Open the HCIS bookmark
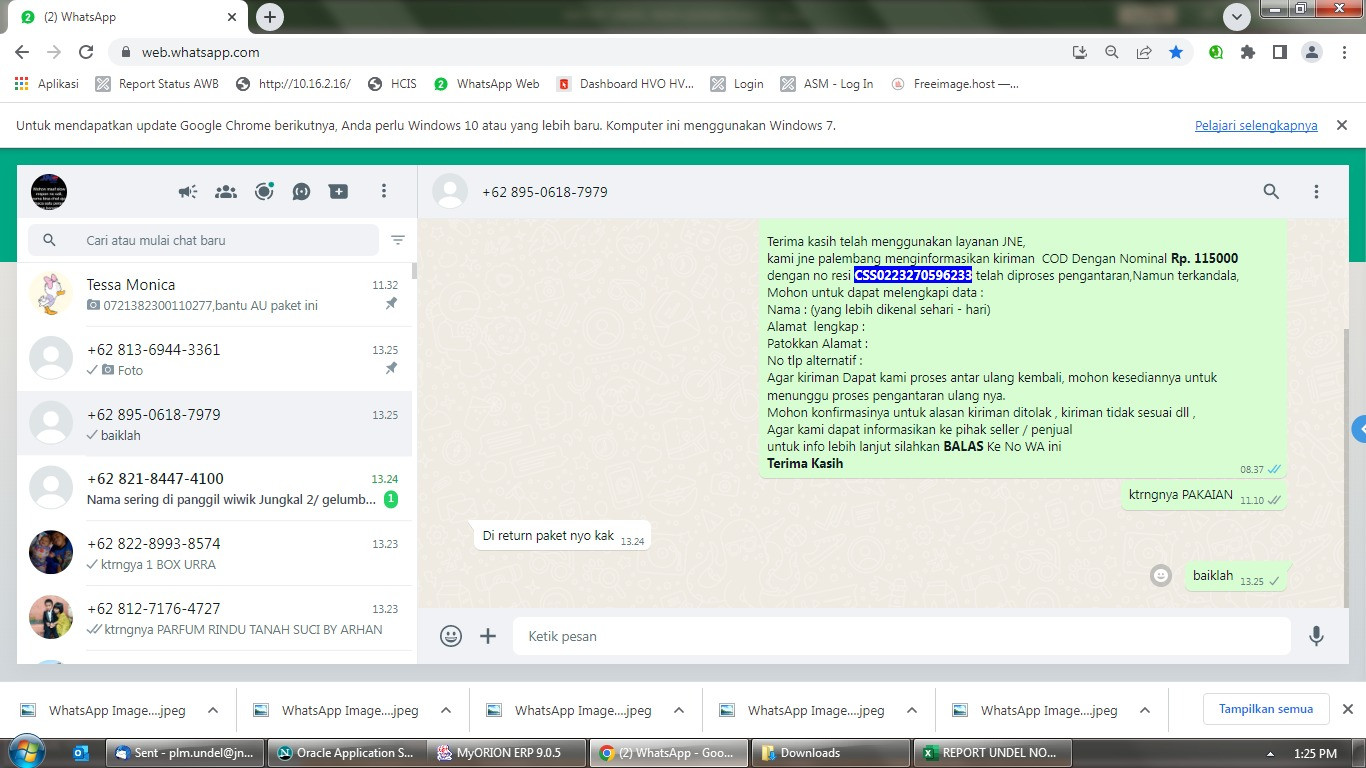Screen dimensions: 1366x768 point(392,84)
